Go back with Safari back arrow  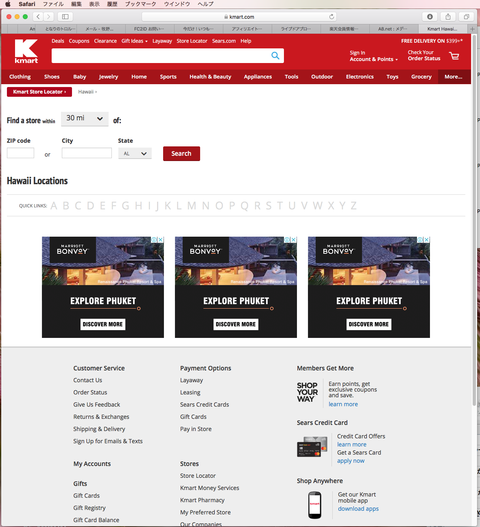click(38, 16)
